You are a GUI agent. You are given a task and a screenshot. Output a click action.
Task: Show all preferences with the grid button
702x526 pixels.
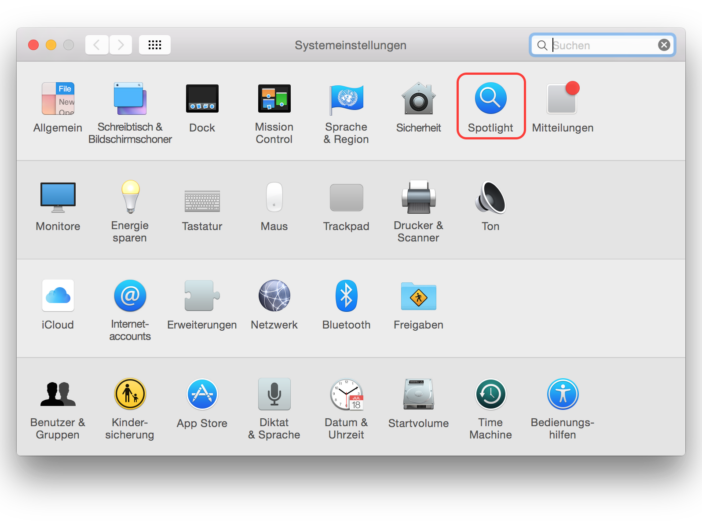click(x=154, y=45)
